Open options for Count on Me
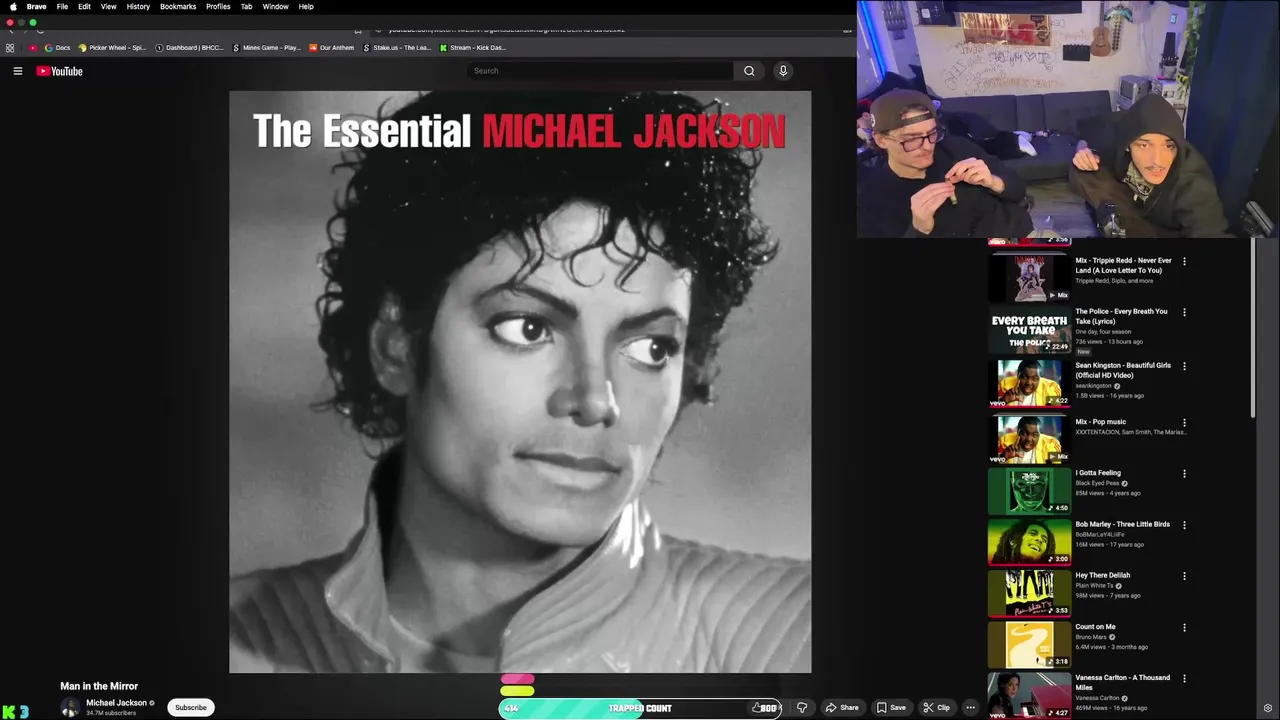 (1184, 628)
